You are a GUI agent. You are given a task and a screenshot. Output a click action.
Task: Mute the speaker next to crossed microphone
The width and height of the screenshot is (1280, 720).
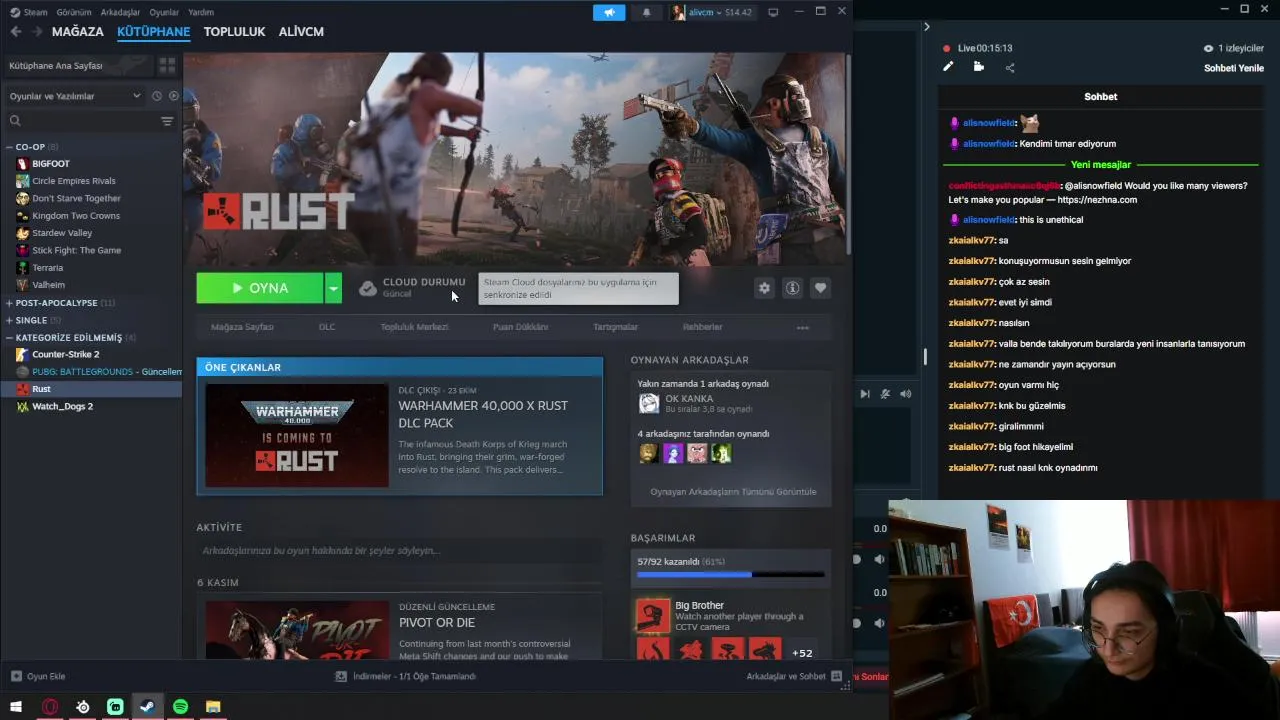[905, 394]
